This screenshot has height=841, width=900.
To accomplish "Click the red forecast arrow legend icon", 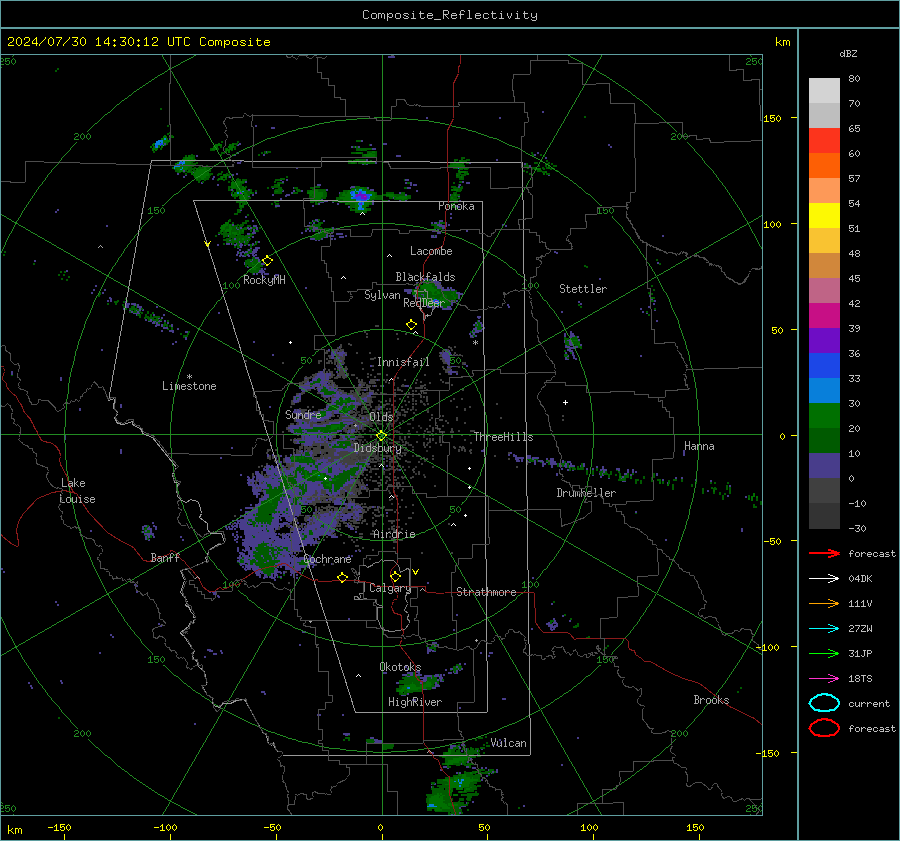I will click(824, 553).
